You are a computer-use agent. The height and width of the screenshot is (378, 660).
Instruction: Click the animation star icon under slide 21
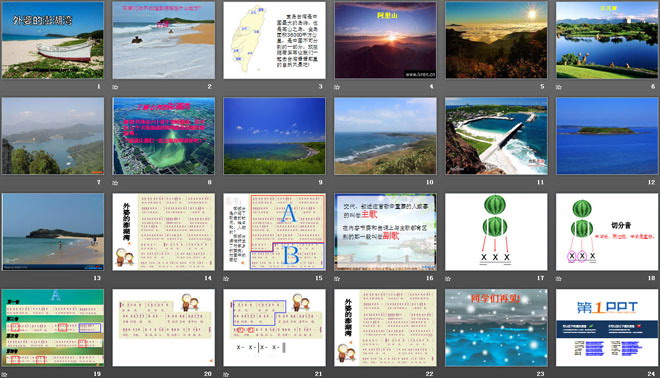pyautogui.click(x=226, y=374)
